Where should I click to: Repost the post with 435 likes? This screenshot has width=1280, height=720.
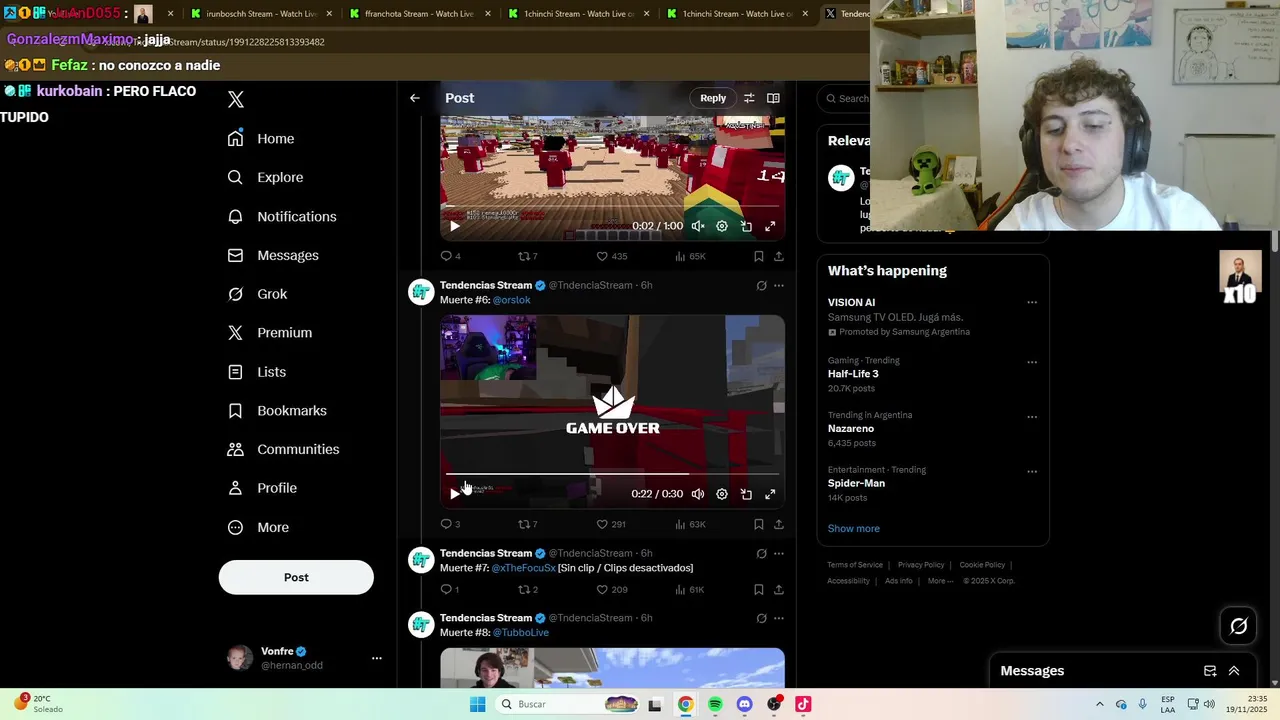(x=528, y=256)
